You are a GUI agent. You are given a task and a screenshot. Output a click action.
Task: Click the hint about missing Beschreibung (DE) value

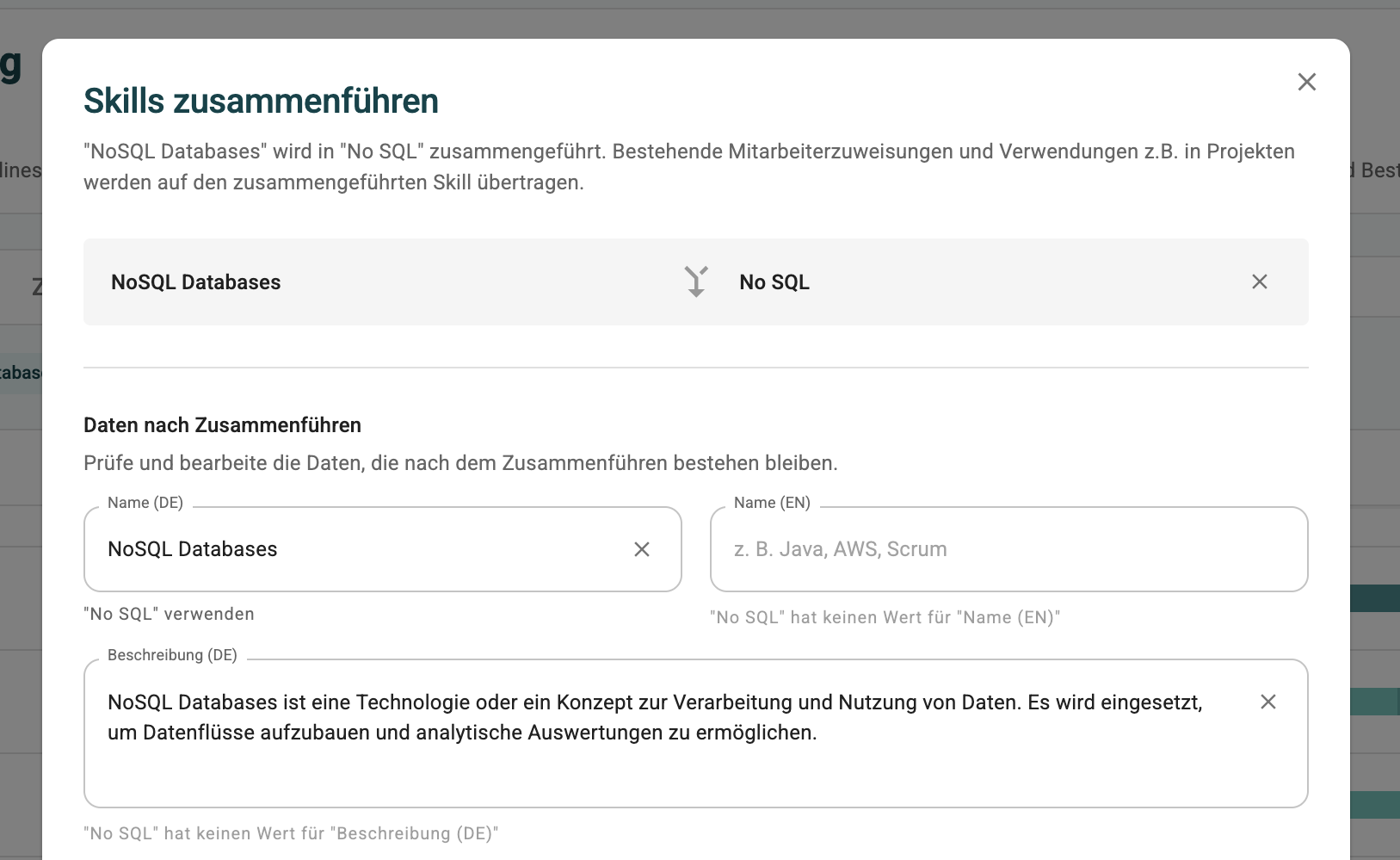[x=291, y=833]
